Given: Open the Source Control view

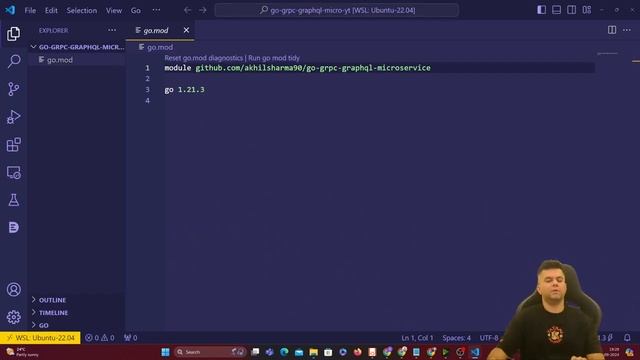Looking at the screenshot, I should click(x=13, y=89).
